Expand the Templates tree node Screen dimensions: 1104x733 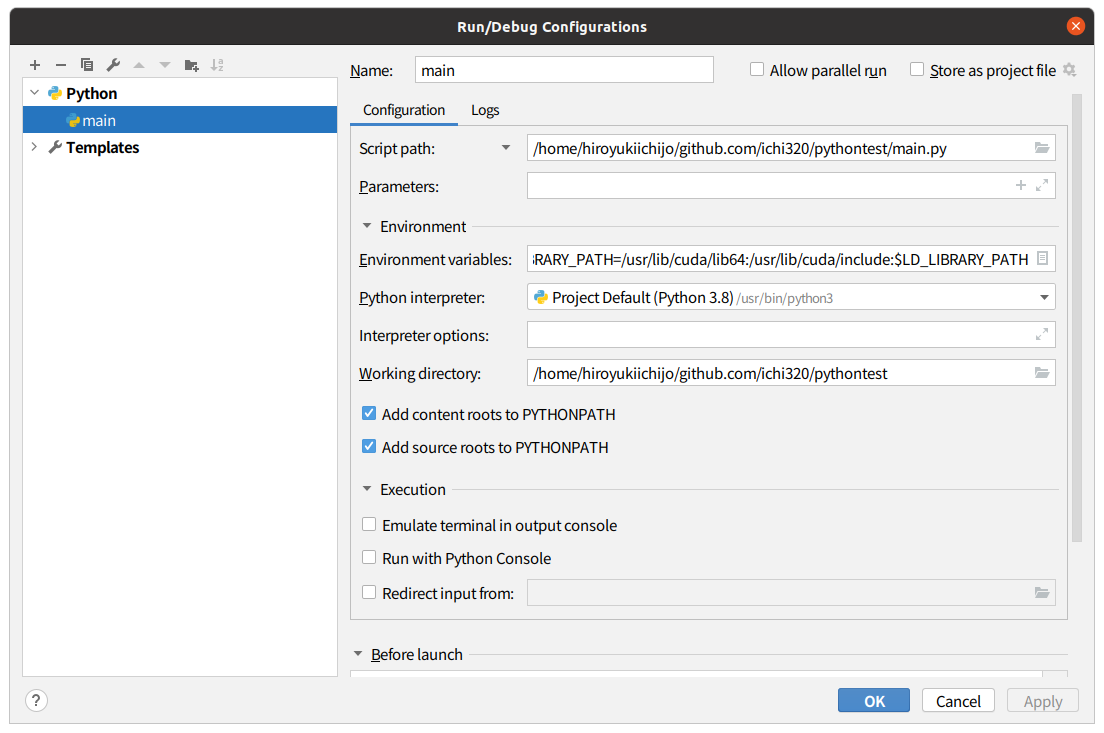tap(34, 147)
